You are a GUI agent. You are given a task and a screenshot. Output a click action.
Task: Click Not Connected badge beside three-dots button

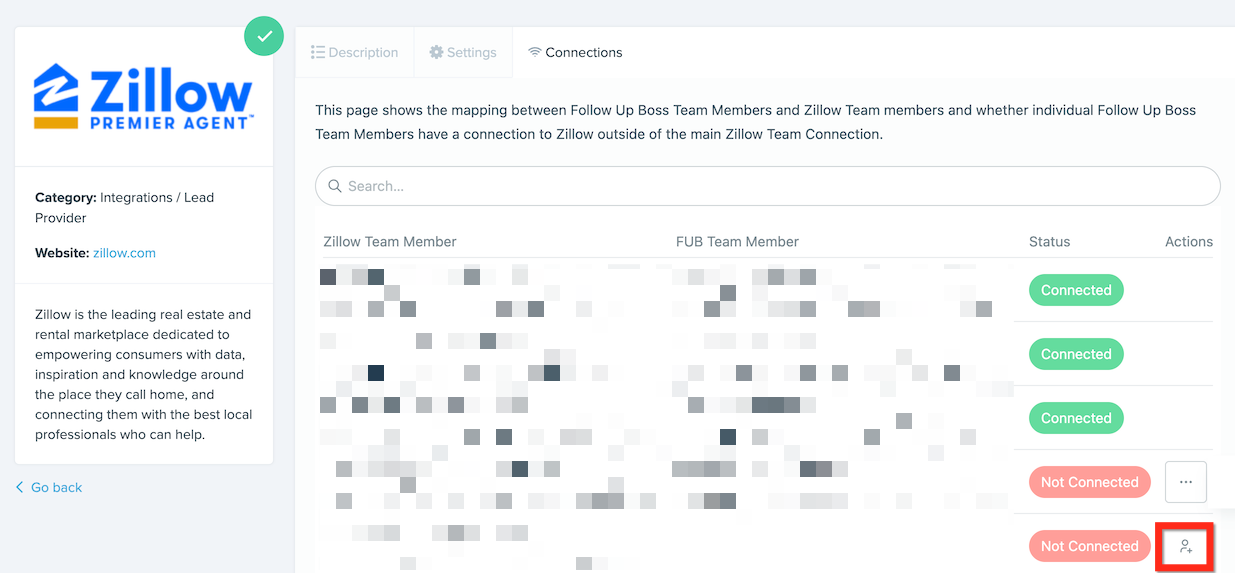tap(1089, 482)
